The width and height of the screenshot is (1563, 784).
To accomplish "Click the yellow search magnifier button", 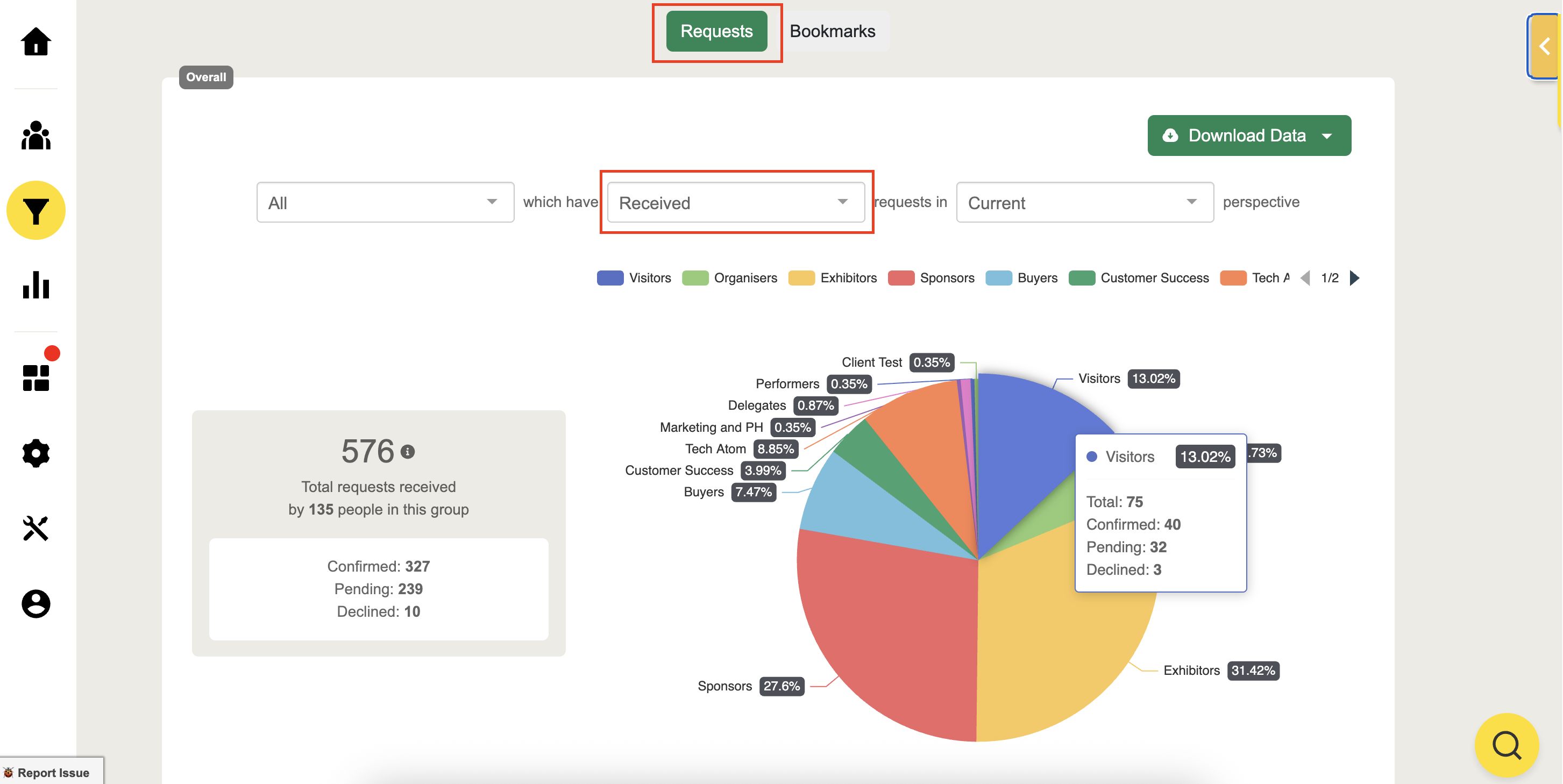I will (1506, 745).
